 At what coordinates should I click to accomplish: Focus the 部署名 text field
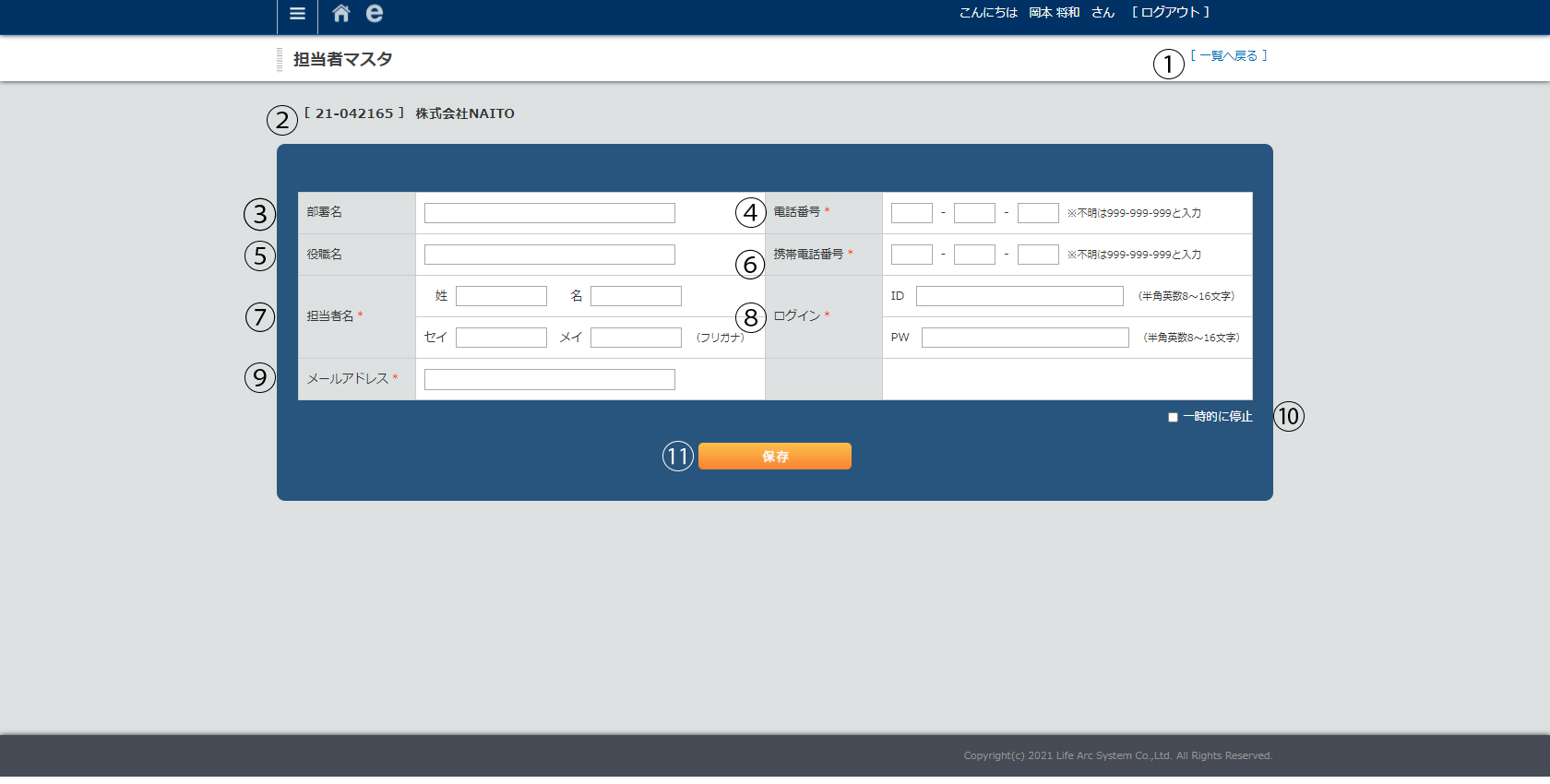point(549,213)
